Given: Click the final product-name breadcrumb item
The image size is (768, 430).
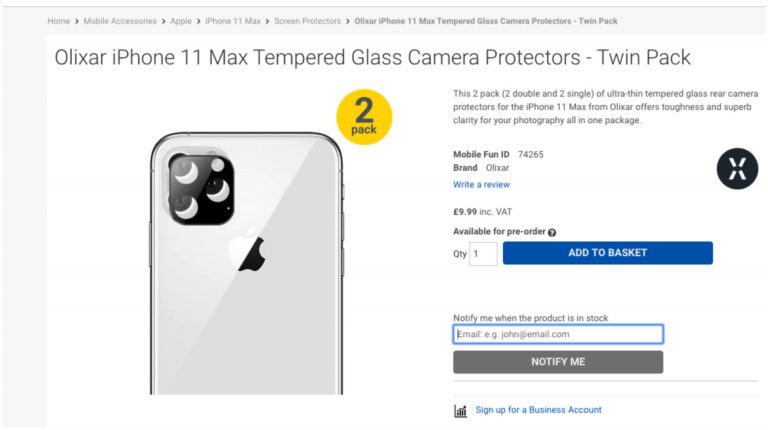Looking at the screenshot, I should point(486,21).
